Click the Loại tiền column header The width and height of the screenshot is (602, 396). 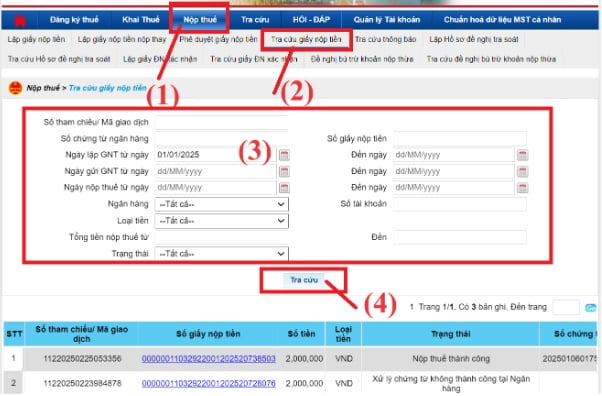[343, 334]
